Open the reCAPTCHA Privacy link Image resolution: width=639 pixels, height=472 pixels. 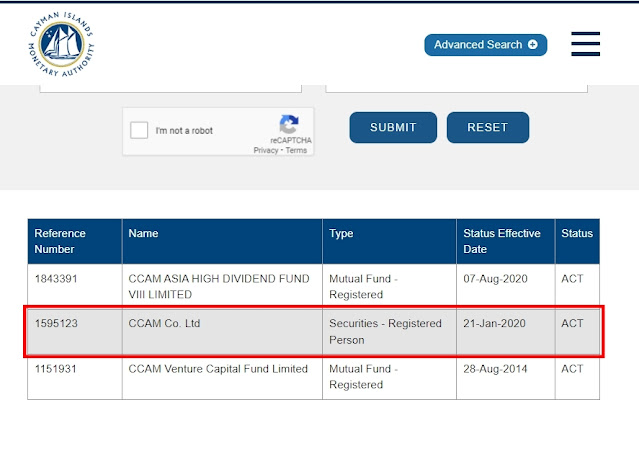coord(266,150)
